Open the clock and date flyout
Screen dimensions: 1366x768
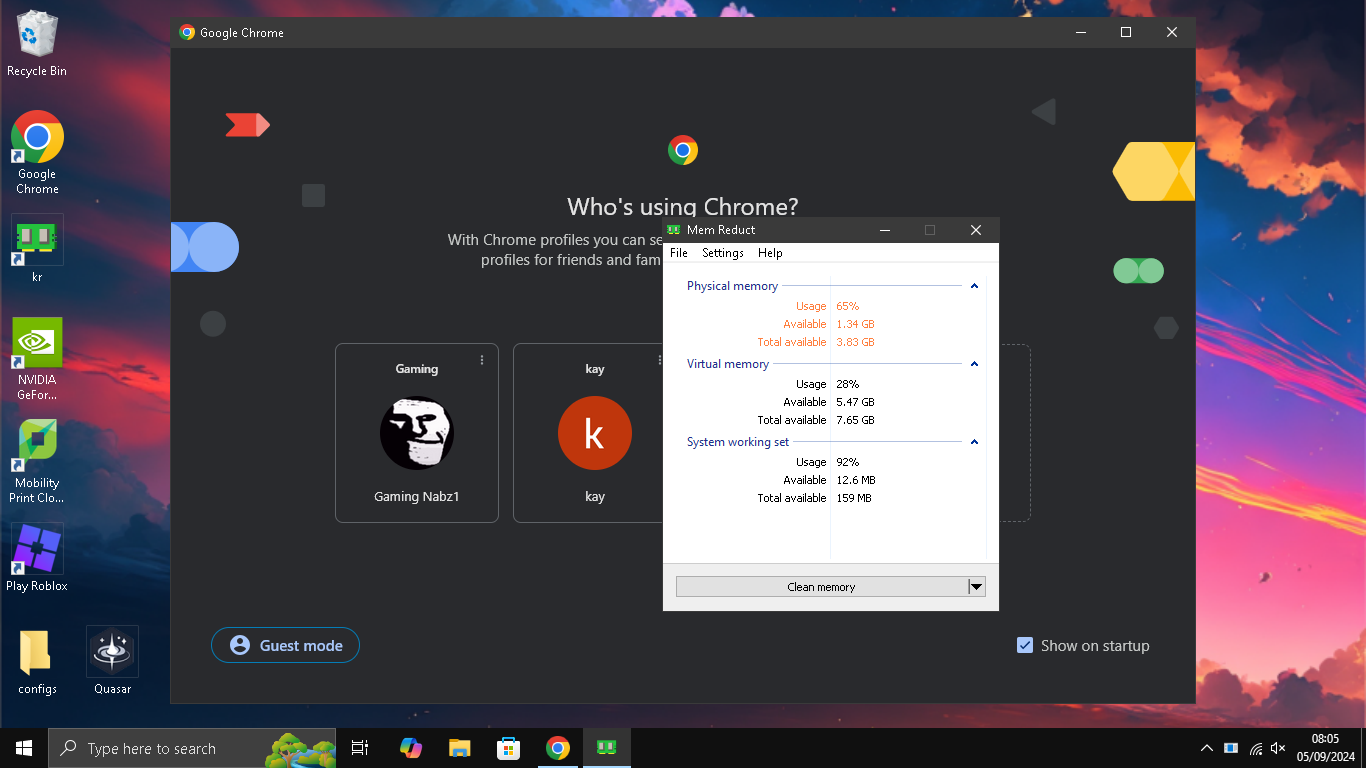point(1325,748)
